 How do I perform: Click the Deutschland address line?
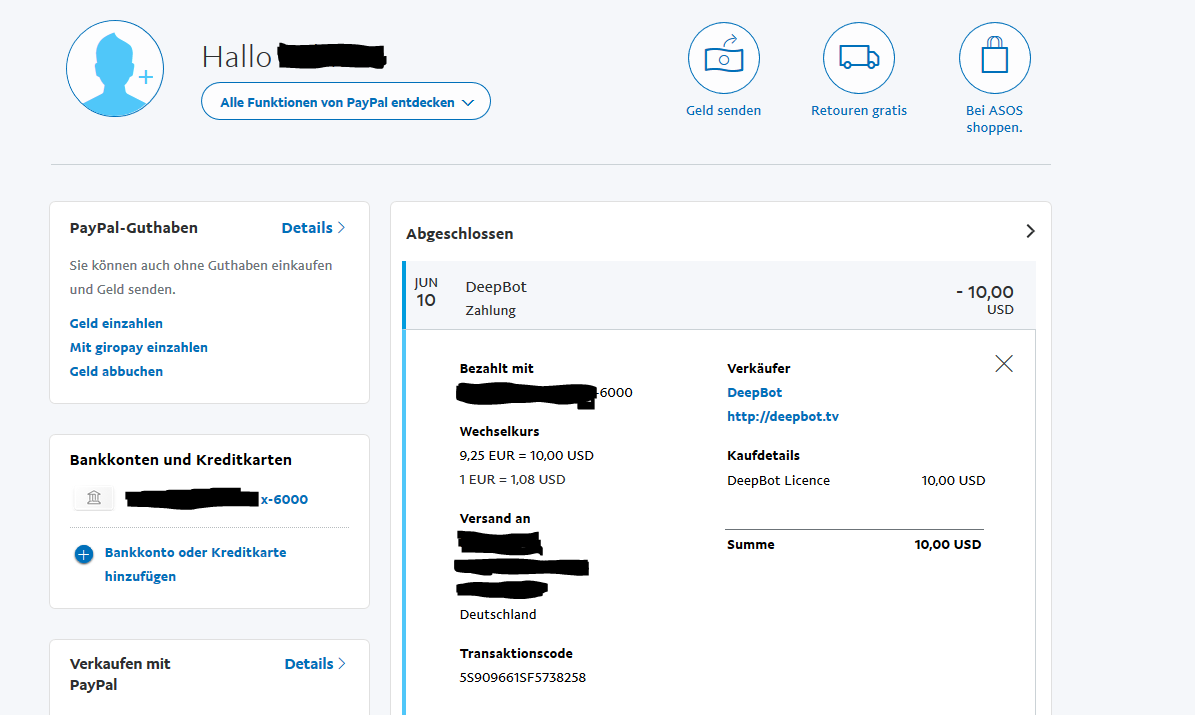click(x=498, y=614)
